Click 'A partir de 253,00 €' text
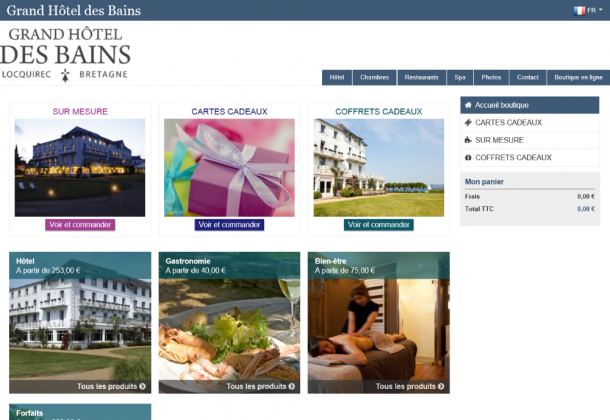Image resolution: width=610 pixels, height=420 pixels. pos(48,270)
